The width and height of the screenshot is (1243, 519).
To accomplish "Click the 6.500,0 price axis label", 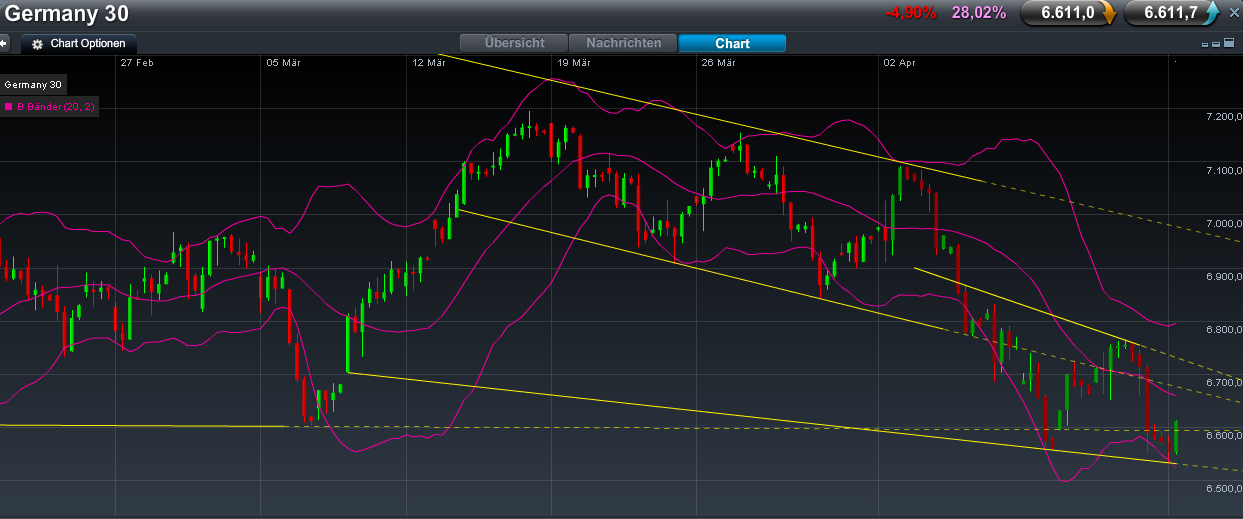I will [1224, 488].
